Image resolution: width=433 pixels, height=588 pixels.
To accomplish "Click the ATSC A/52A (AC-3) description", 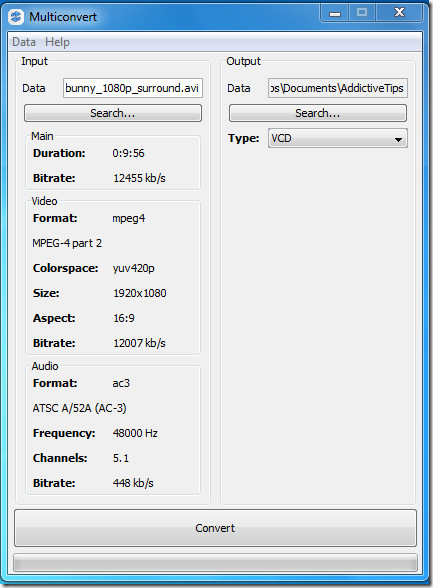I will [79, 408].
